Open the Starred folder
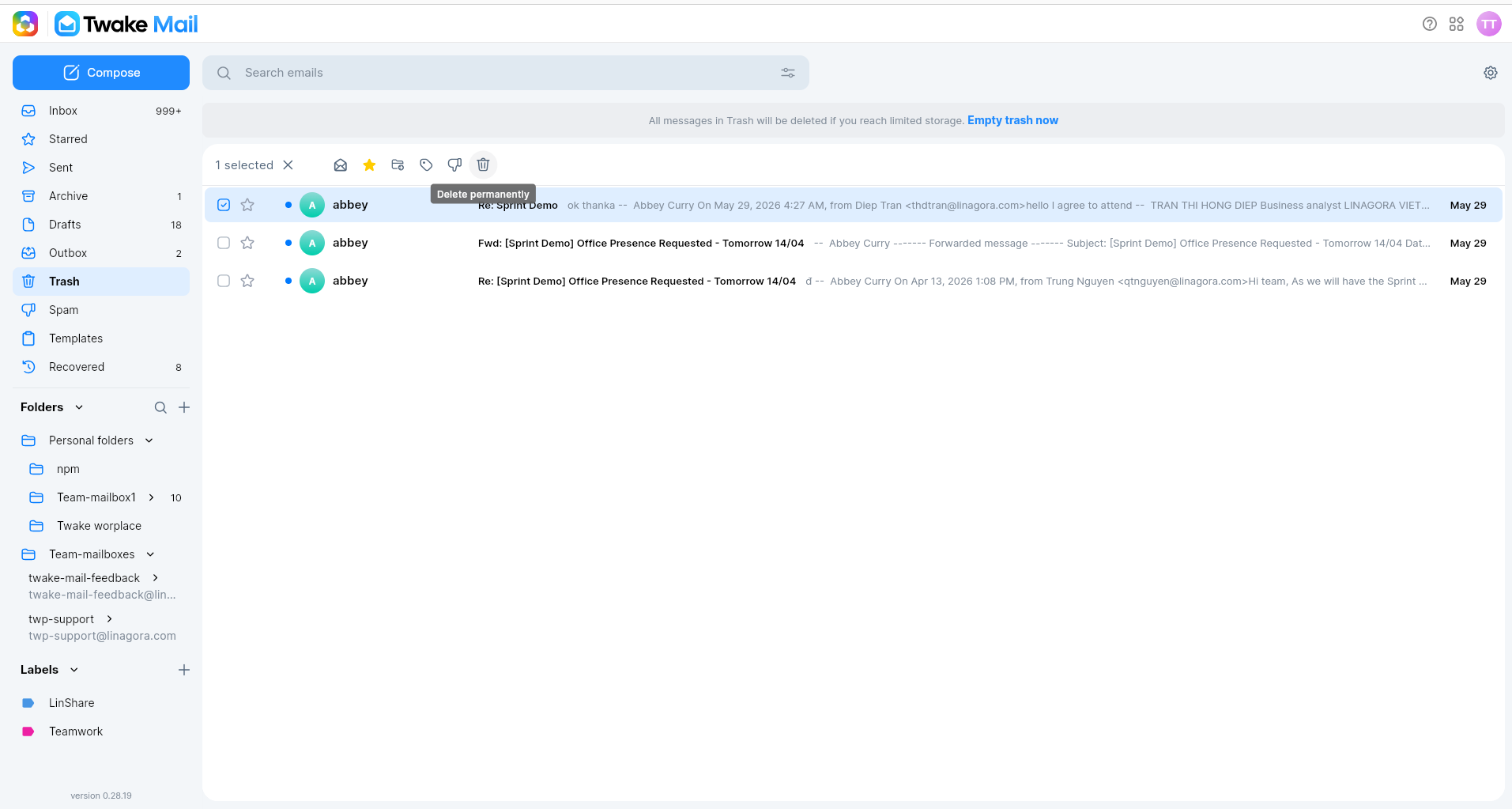 (x=101, y=139)
